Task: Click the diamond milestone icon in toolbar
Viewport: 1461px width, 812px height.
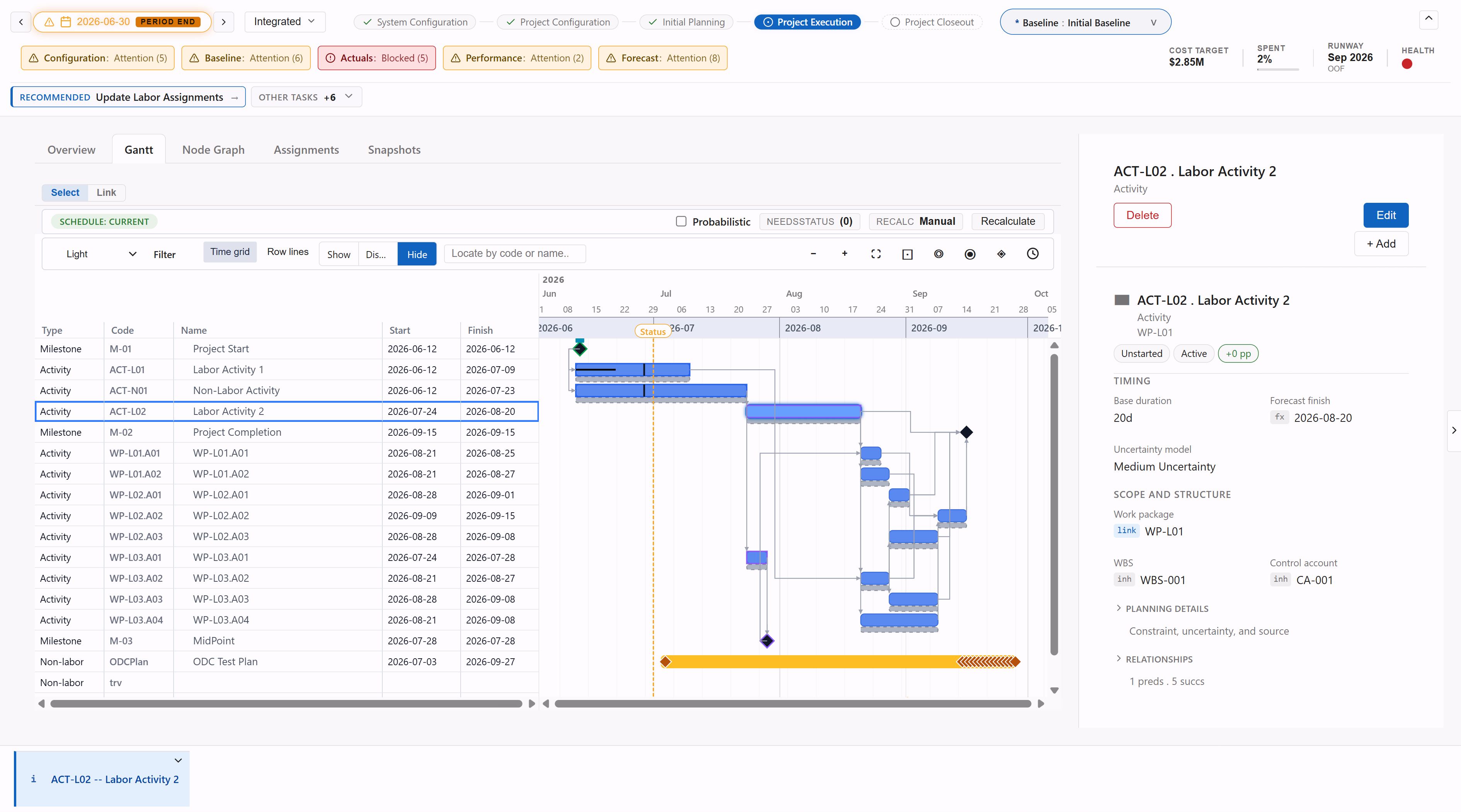Action: (1001, 254)
